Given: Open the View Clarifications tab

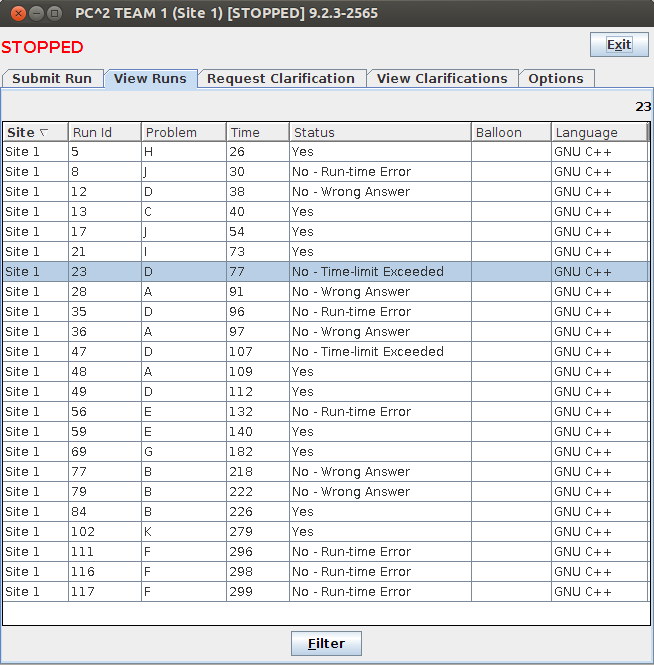Looking at the screenshot, I should [x=442, y=79].
